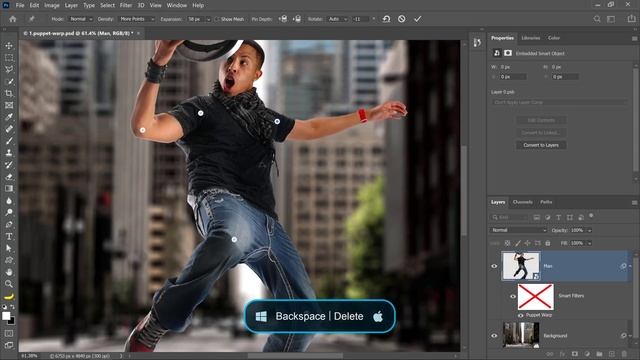Click the add layer mask icon

pyautogui.click(x=575, y=354)
